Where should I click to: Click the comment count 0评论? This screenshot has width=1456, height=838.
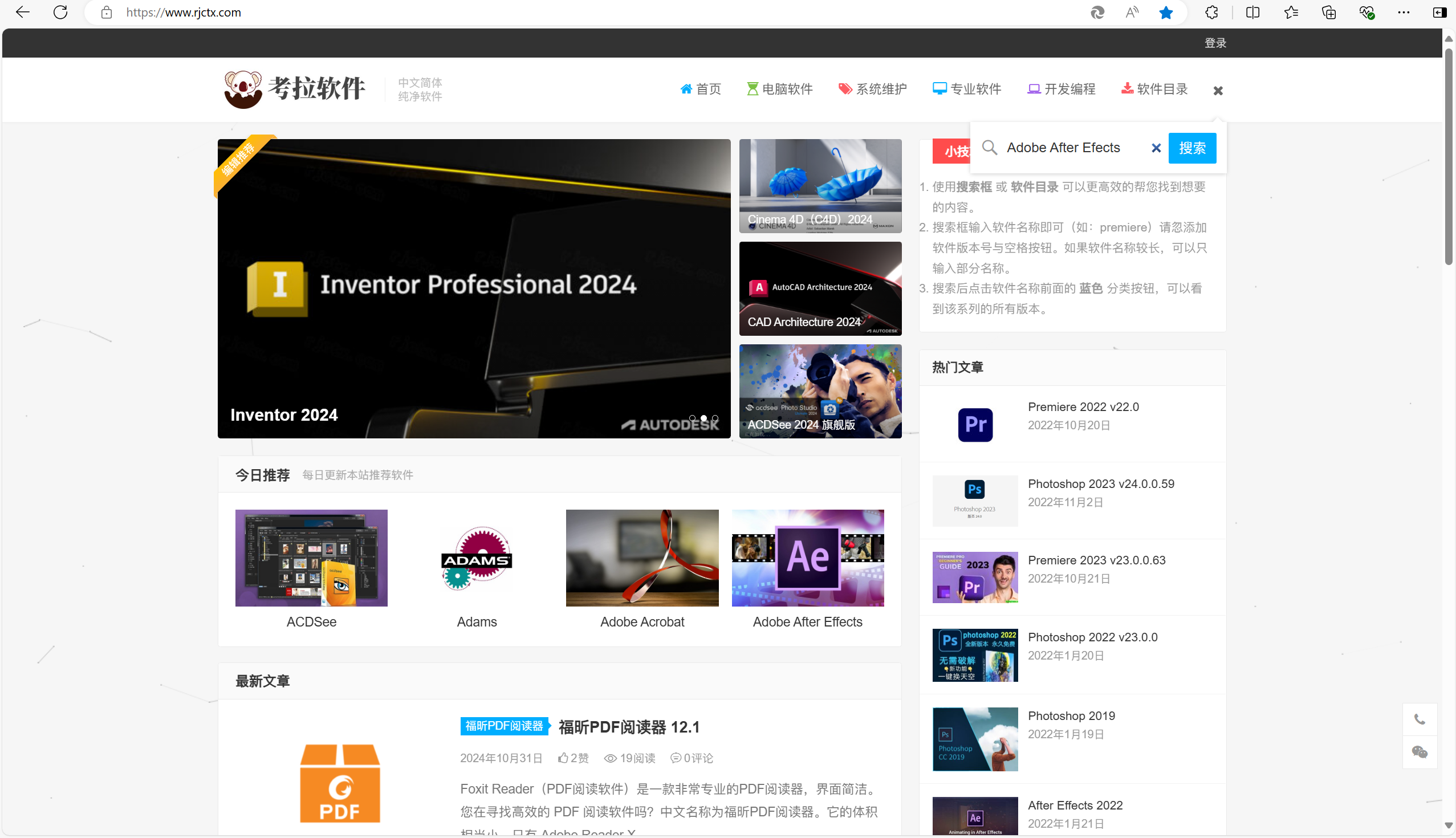tap(691, 758)
